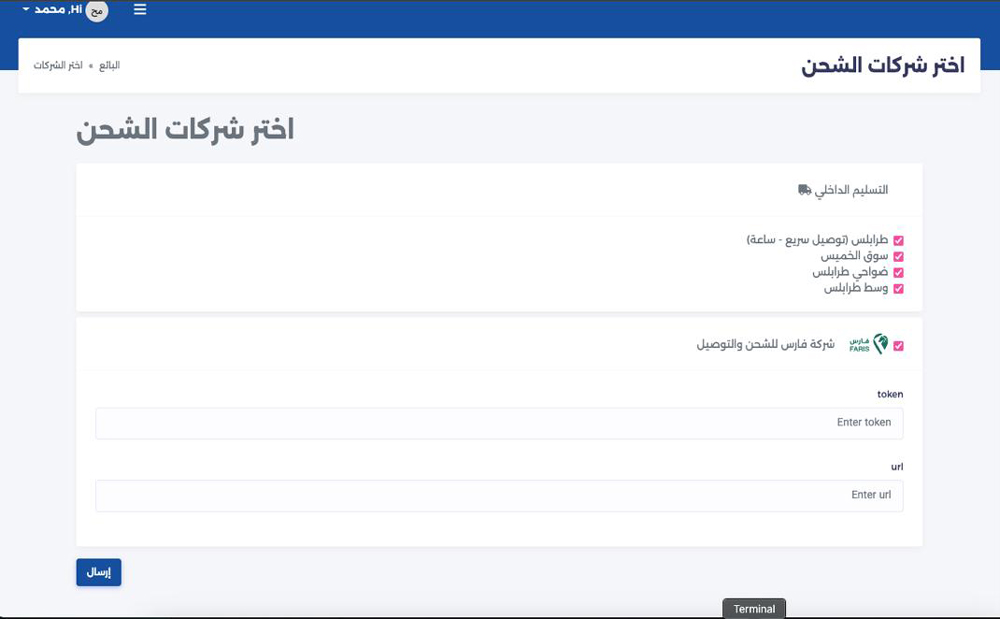Focus the Enter url input field
The height and width of the screenshot is (619, 1000).
[x=499, y=495]
